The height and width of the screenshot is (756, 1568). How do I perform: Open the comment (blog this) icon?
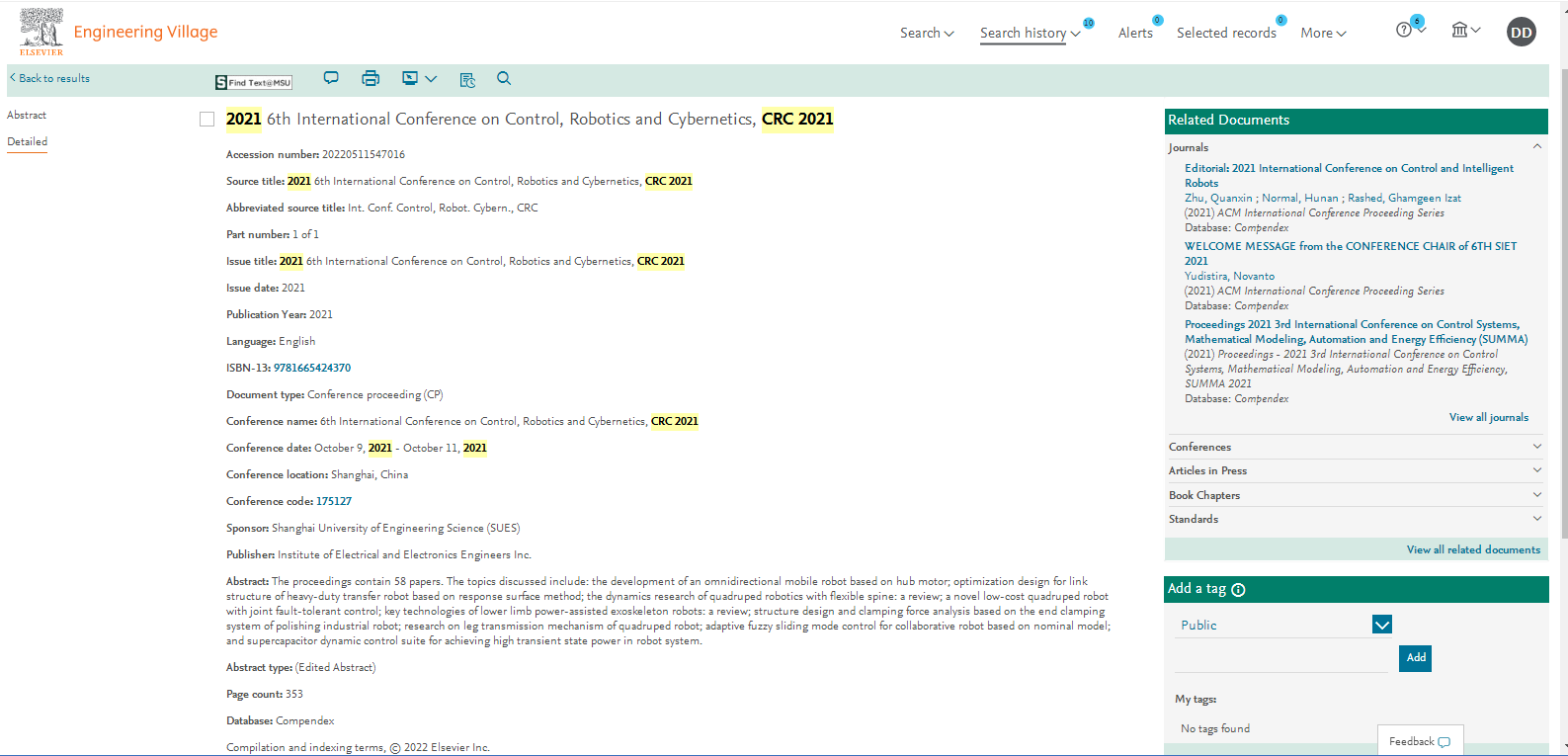coord(331,78)
